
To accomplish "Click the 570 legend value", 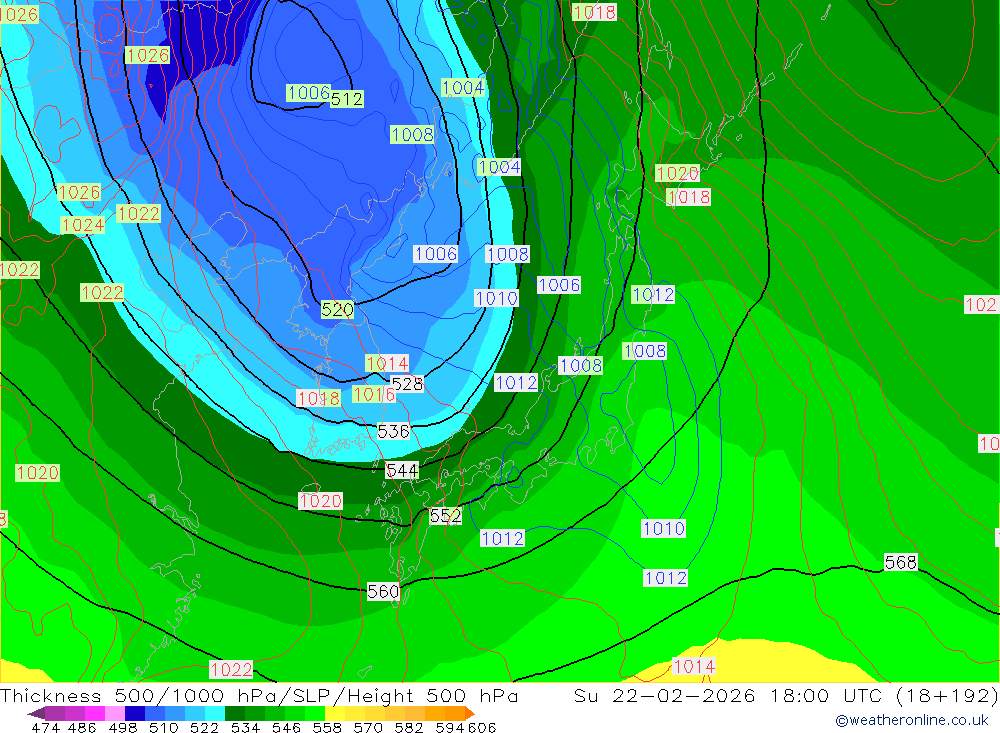I will pos(368,727).
